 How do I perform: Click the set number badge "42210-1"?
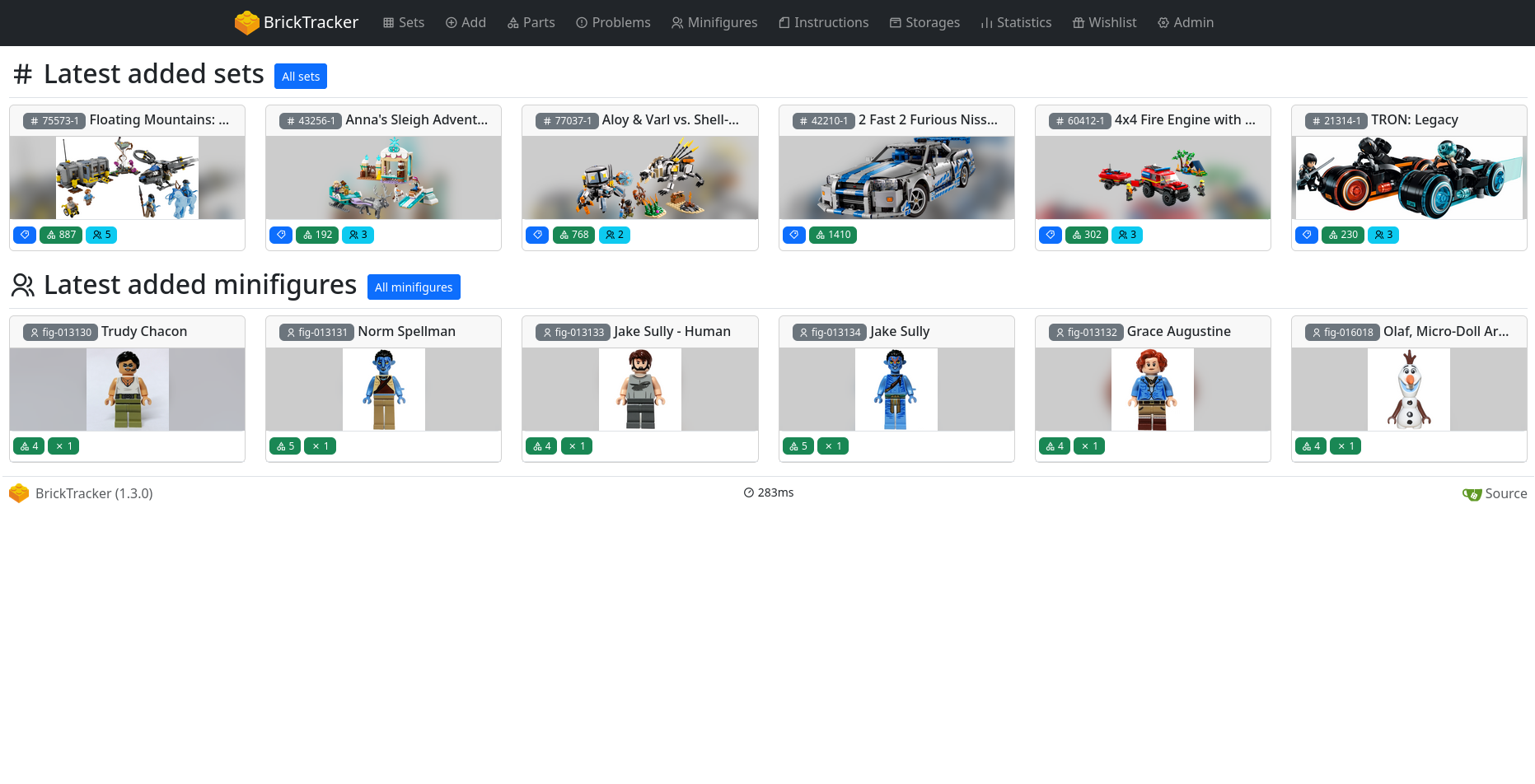823,120
